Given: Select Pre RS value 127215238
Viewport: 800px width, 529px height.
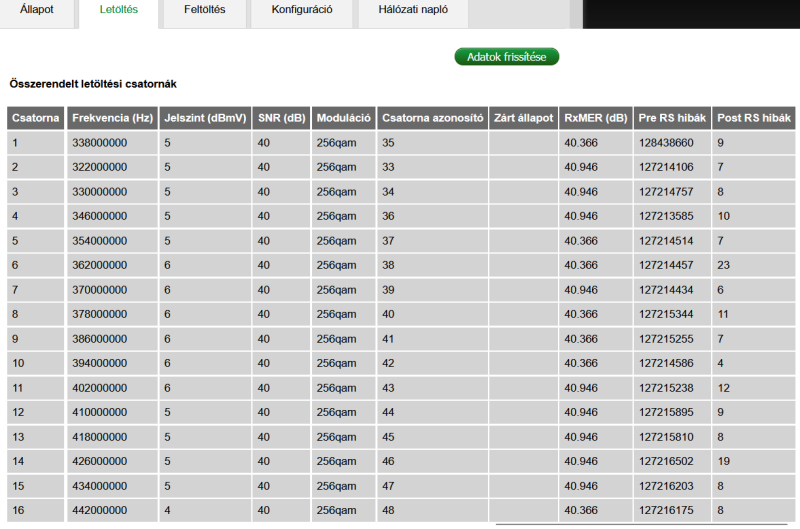Looking at the screenshot, I should [672, 388].
